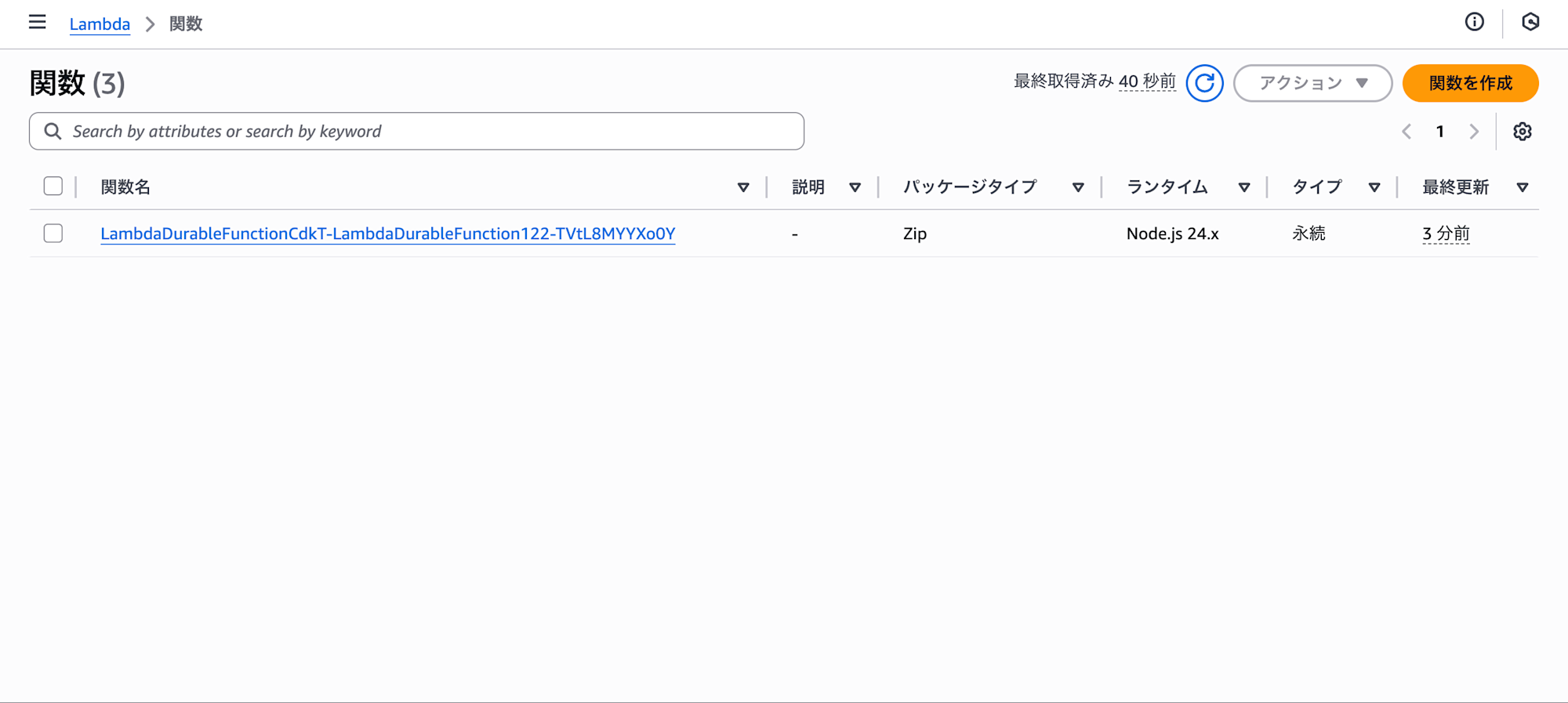Click the パッケージタイプ column header label
The height and width of the screenshot is (703, 1568).
point(970,187)
